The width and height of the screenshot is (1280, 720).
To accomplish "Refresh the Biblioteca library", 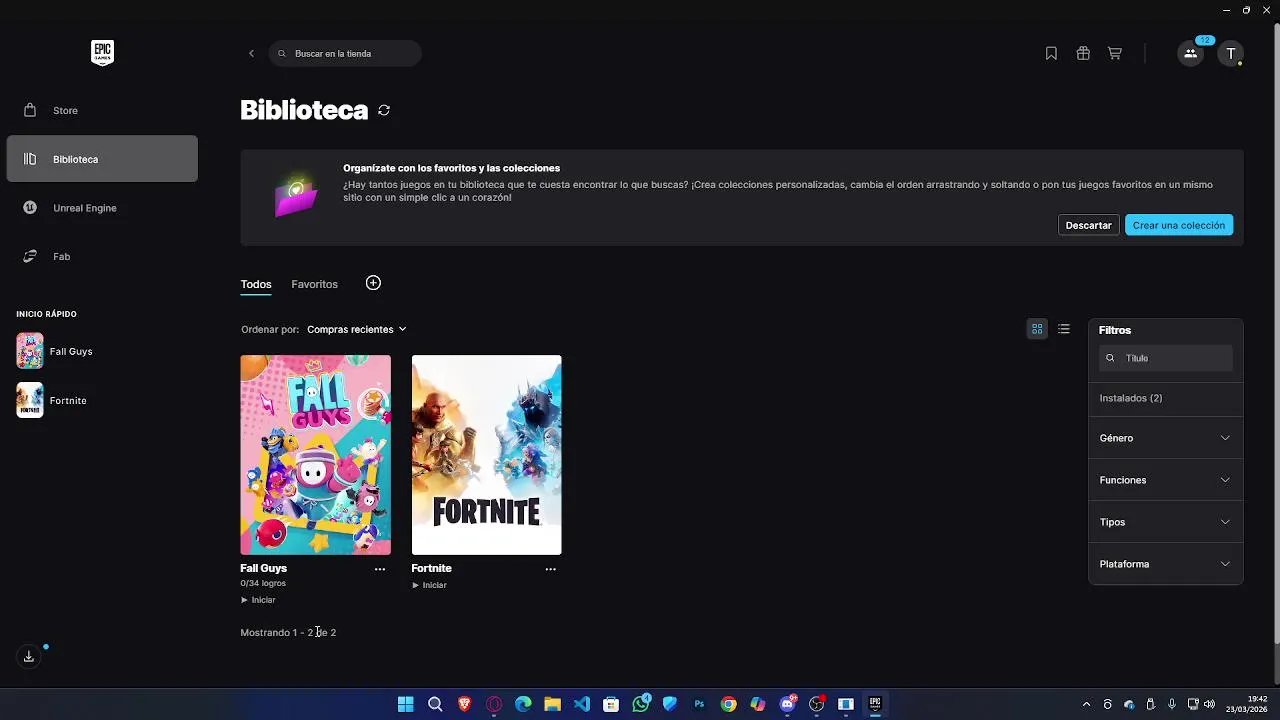I will [x=384, y=110].
